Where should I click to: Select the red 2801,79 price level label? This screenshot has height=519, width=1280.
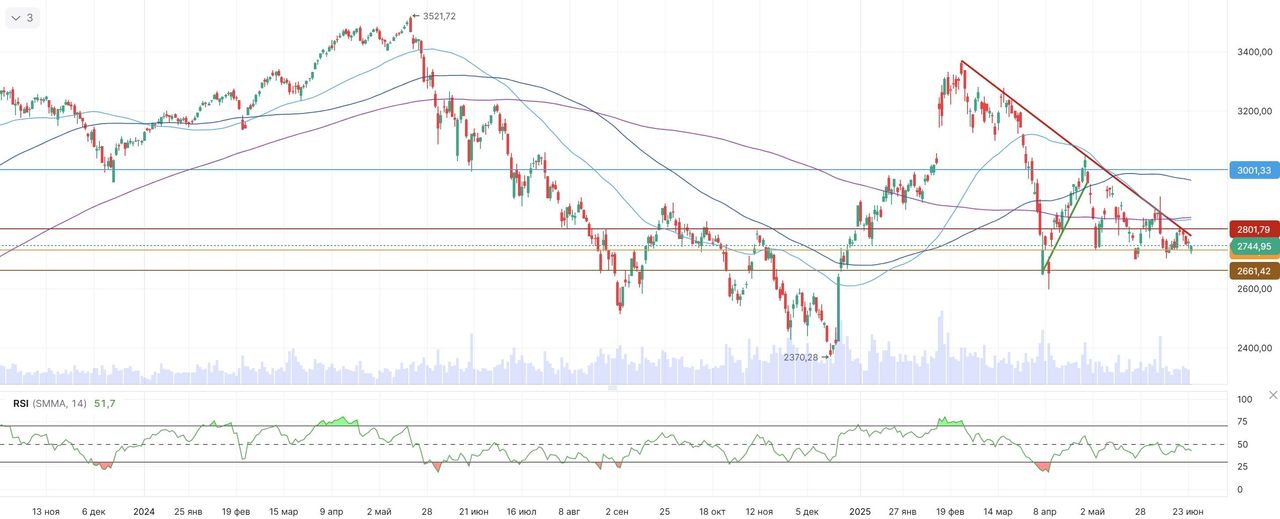coord(1254,230)
